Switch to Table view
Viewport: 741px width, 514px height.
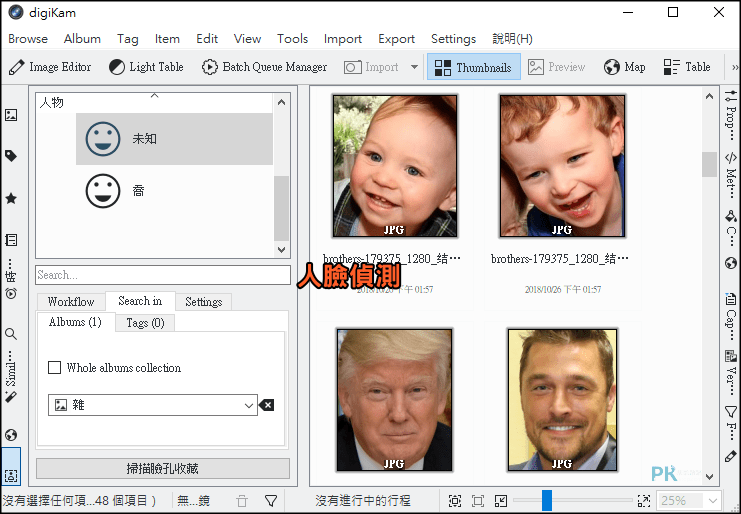point(687,67)
